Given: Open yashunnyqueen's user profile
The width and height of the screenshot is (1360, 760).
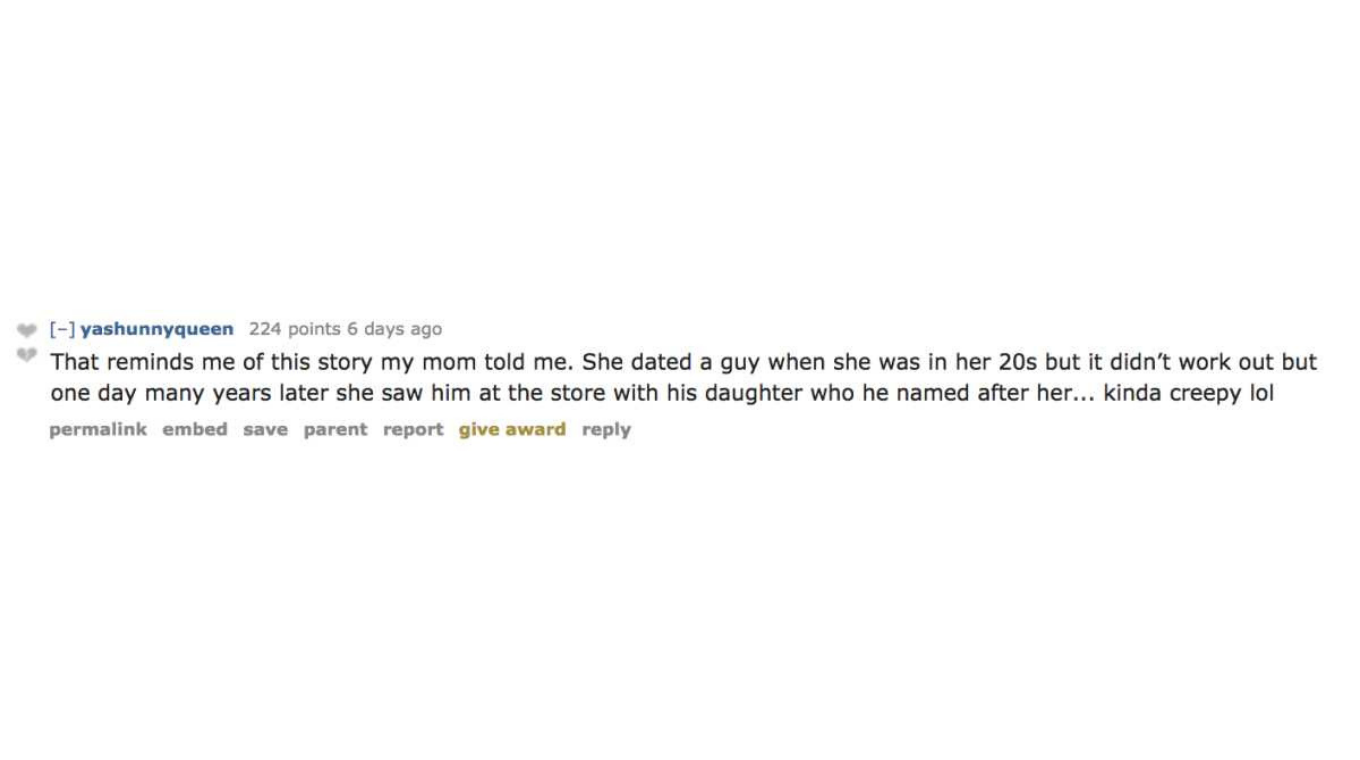Looking at the screenshot, I should click(157, 329).
